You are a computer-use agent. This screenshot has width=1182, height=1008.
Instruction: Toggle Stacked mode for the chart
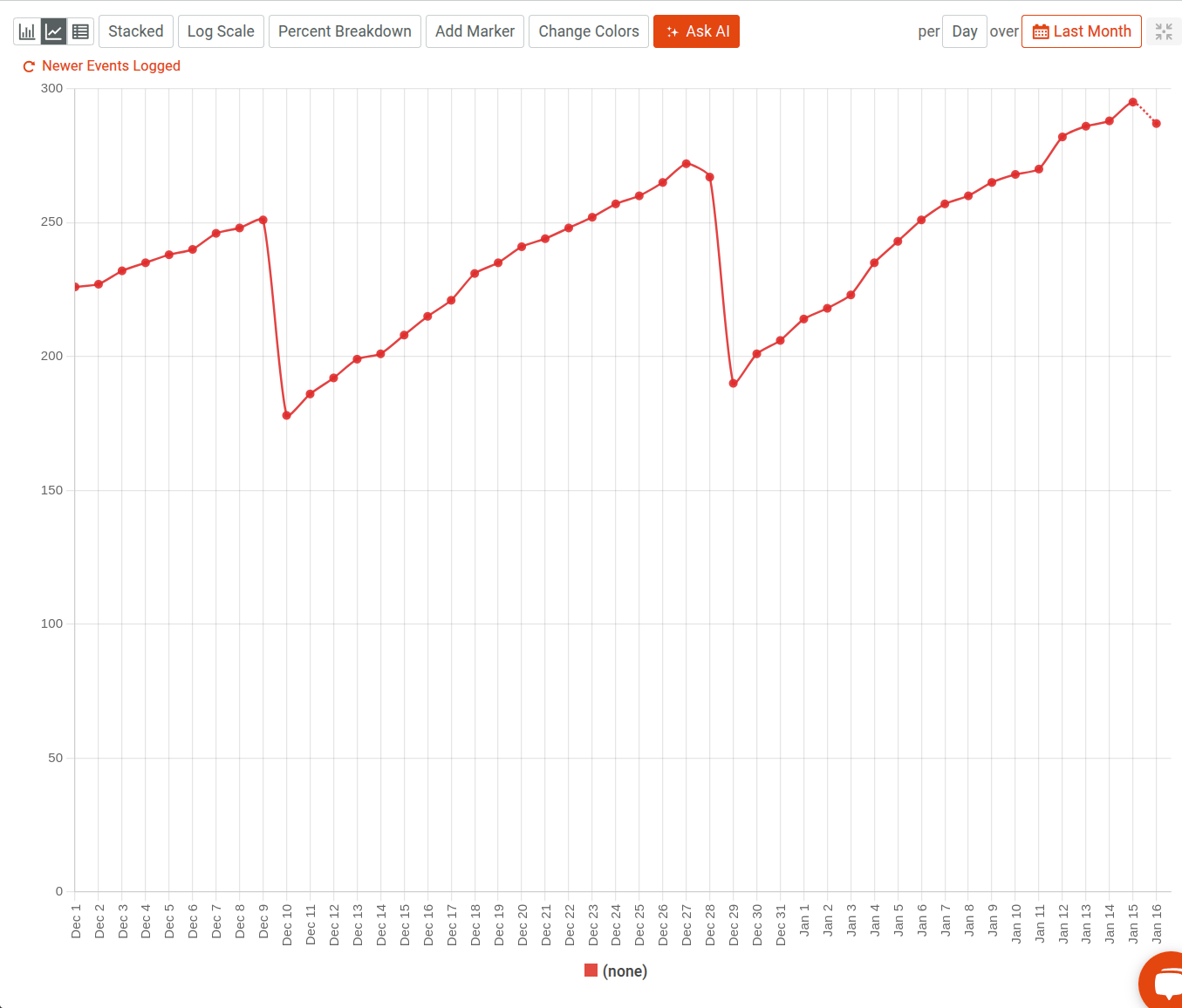(x=135, y=31)
